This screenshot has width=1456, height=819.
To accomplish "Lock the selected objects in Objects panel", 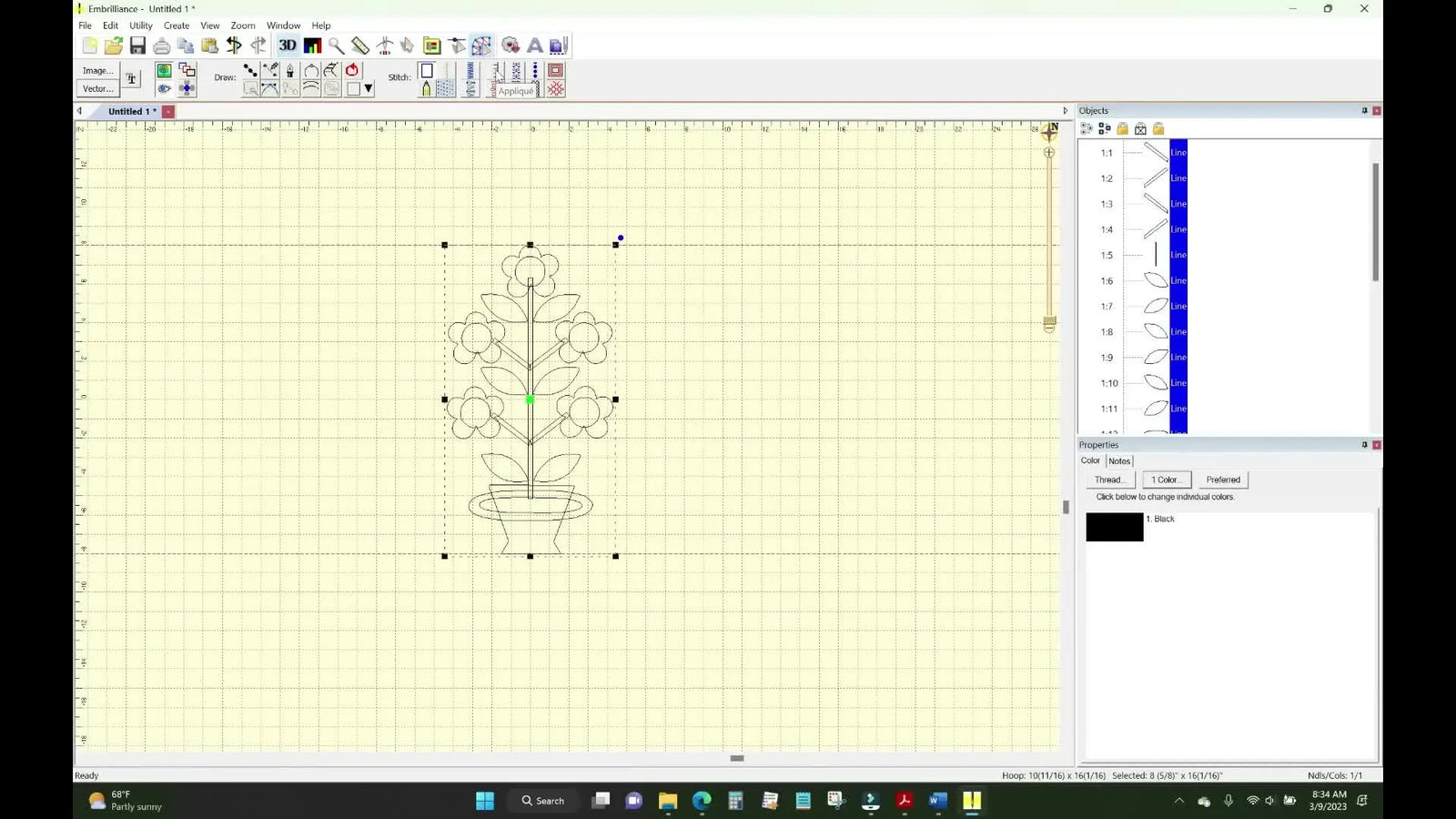I will pyautogui.click(x=1123, y=128).
